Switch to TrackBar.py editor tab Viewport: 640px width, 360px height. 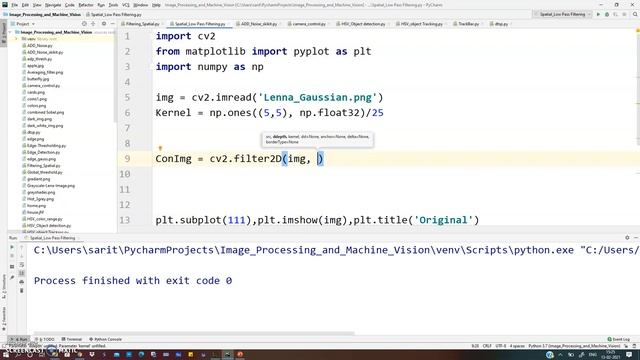coord(468,24)
